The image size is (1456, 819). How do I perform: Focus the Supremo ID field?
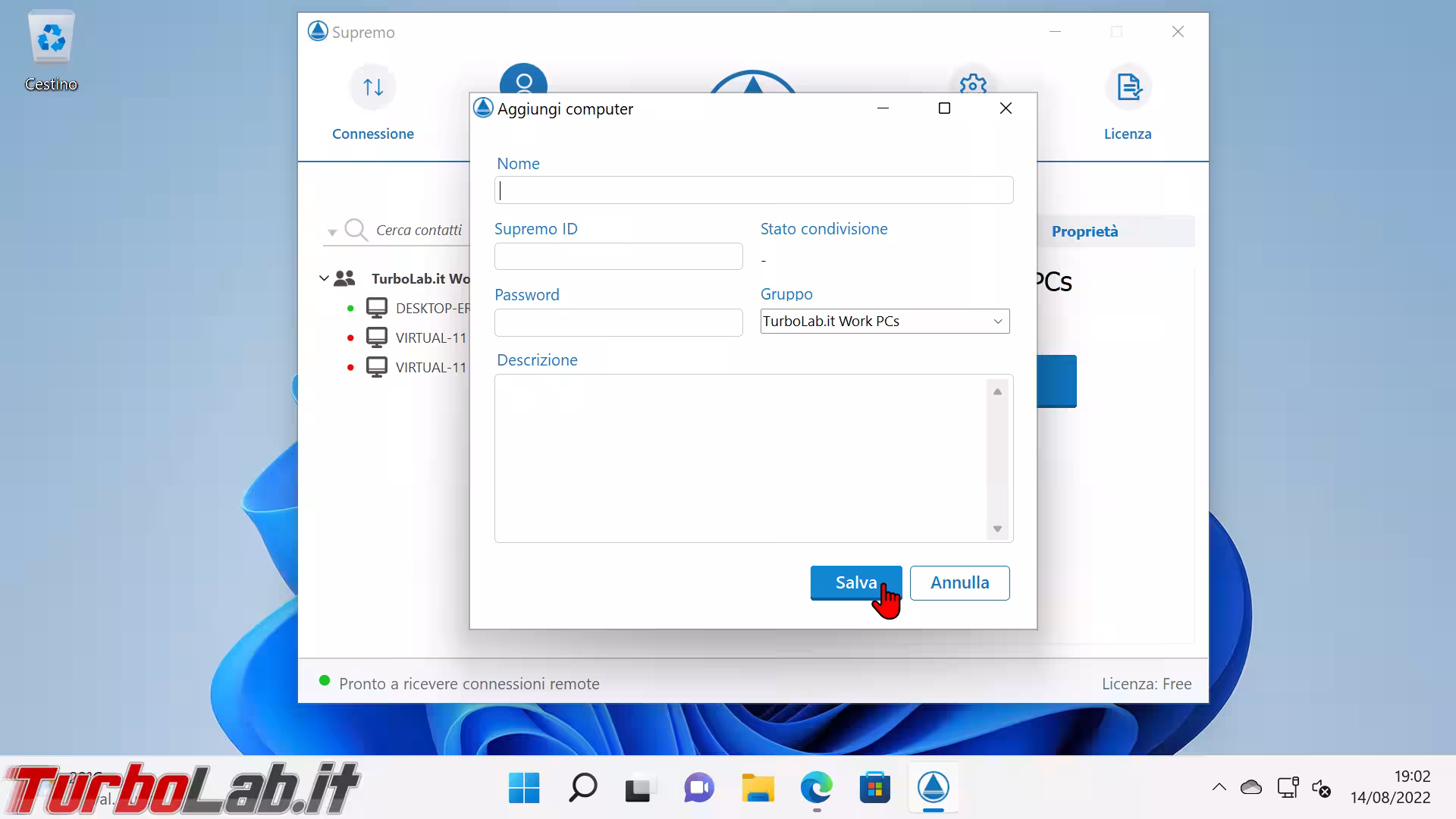click(x=618, y=256)
